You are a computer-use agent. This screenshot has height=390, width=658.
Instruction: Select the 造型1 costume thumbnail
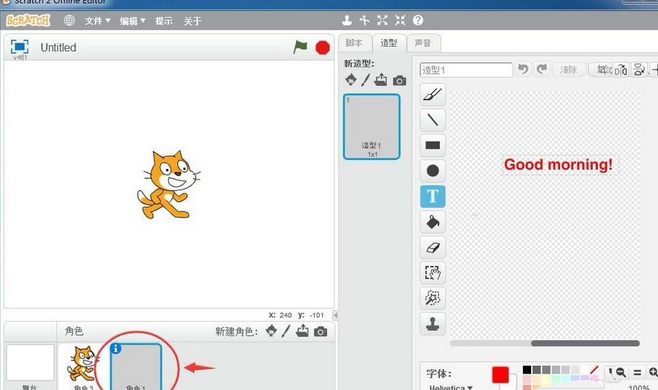tap(371, 127)
